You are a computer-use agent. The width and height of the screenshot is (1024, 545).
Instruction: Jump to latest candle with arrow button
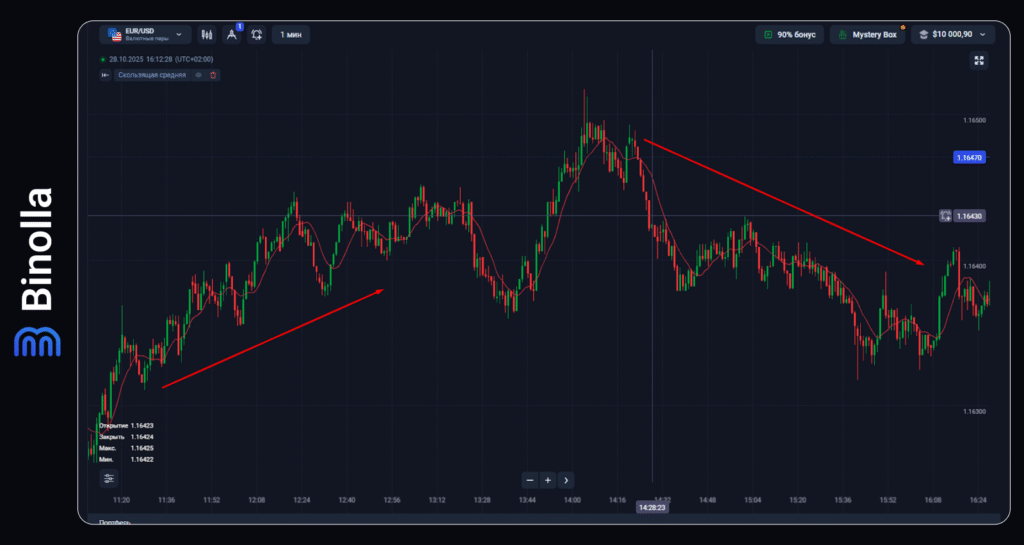566,480
